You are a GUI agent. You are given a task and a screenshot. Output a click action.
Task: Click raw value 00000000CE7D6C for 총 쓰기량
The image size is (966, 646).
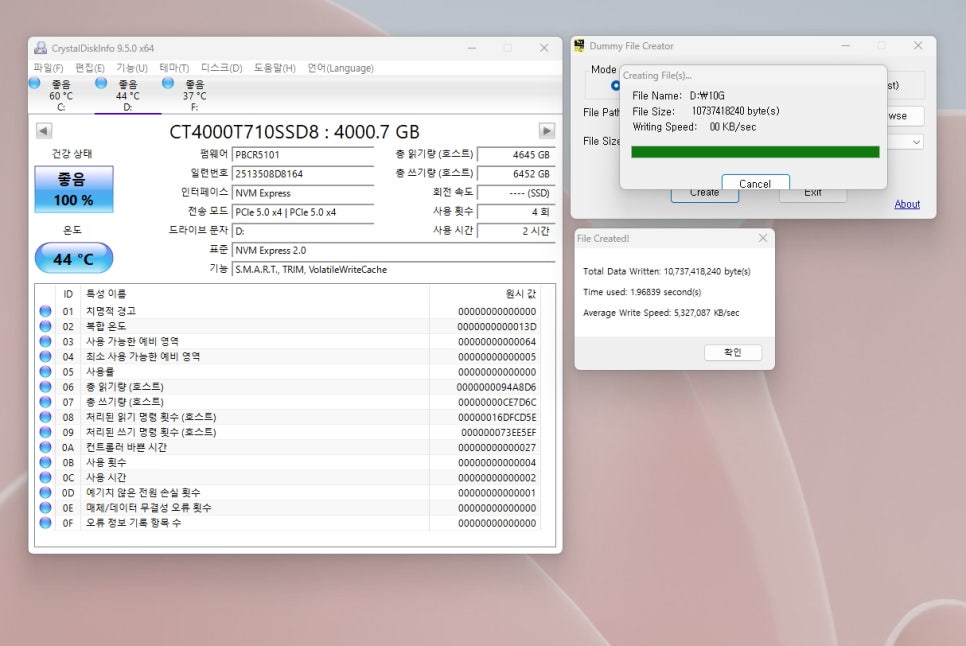pos(497,402)
